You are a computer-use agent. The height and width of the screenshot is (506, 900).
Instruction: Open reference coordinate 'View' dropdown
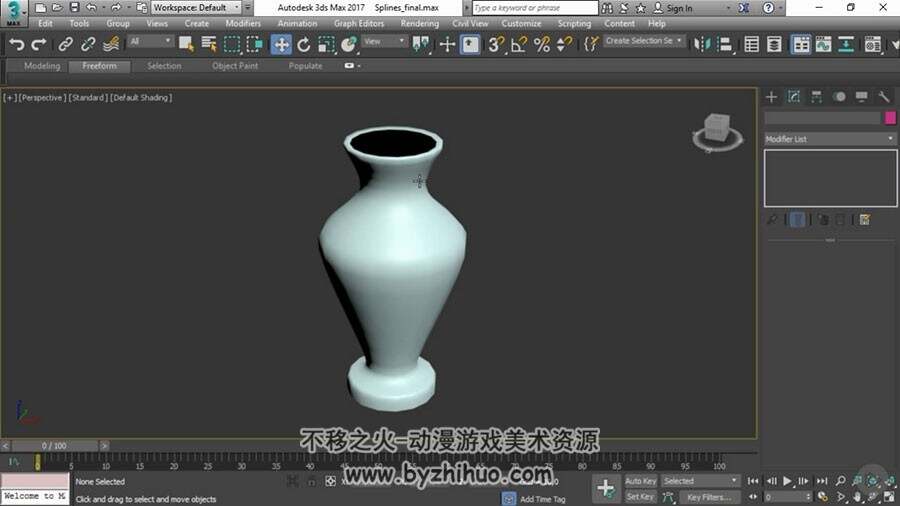(384, 41)
